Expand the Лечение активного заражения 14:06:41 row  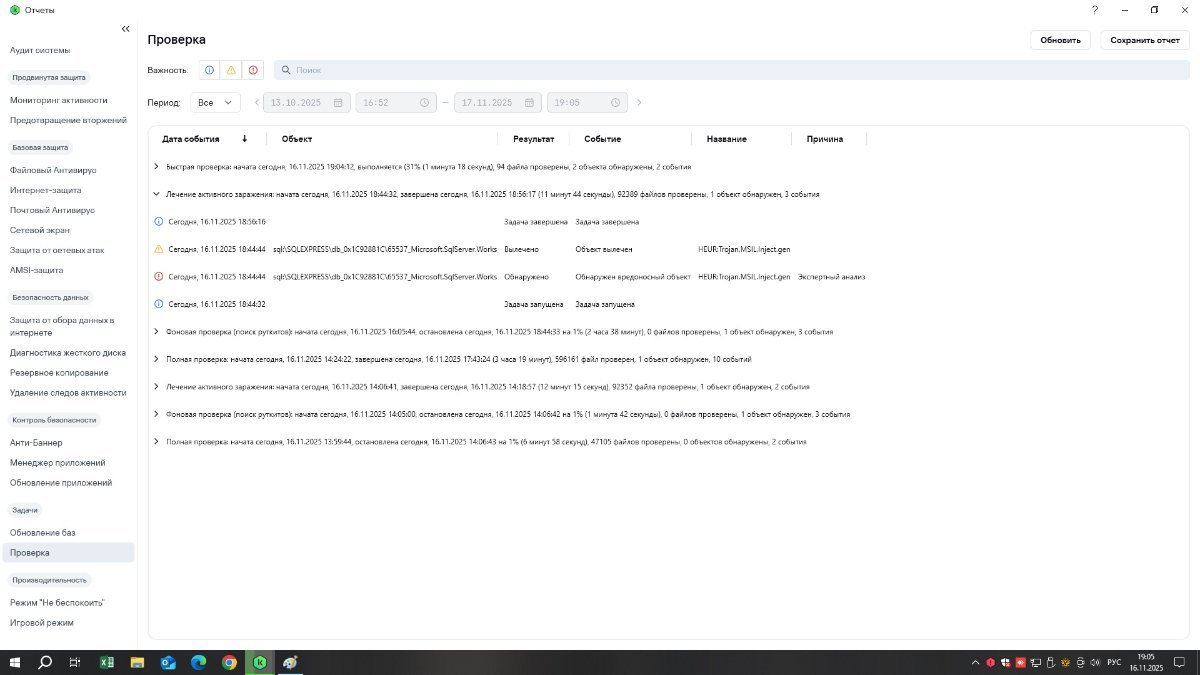[x=156, y=386]
